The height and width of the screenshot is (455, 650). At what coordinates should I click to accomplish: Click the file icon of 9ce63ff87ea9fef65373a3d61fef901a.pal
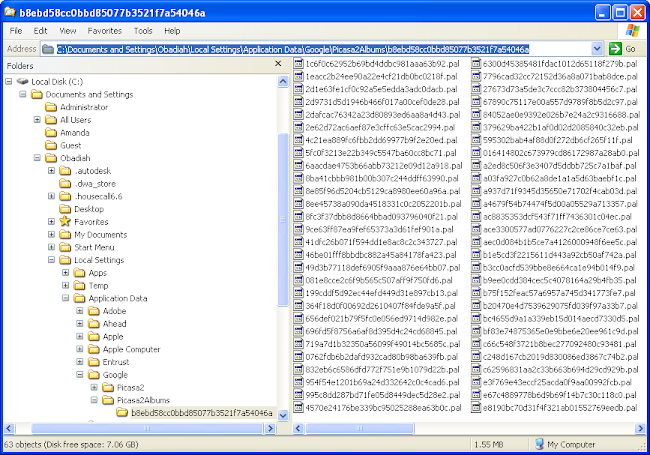tap(298, 229)
